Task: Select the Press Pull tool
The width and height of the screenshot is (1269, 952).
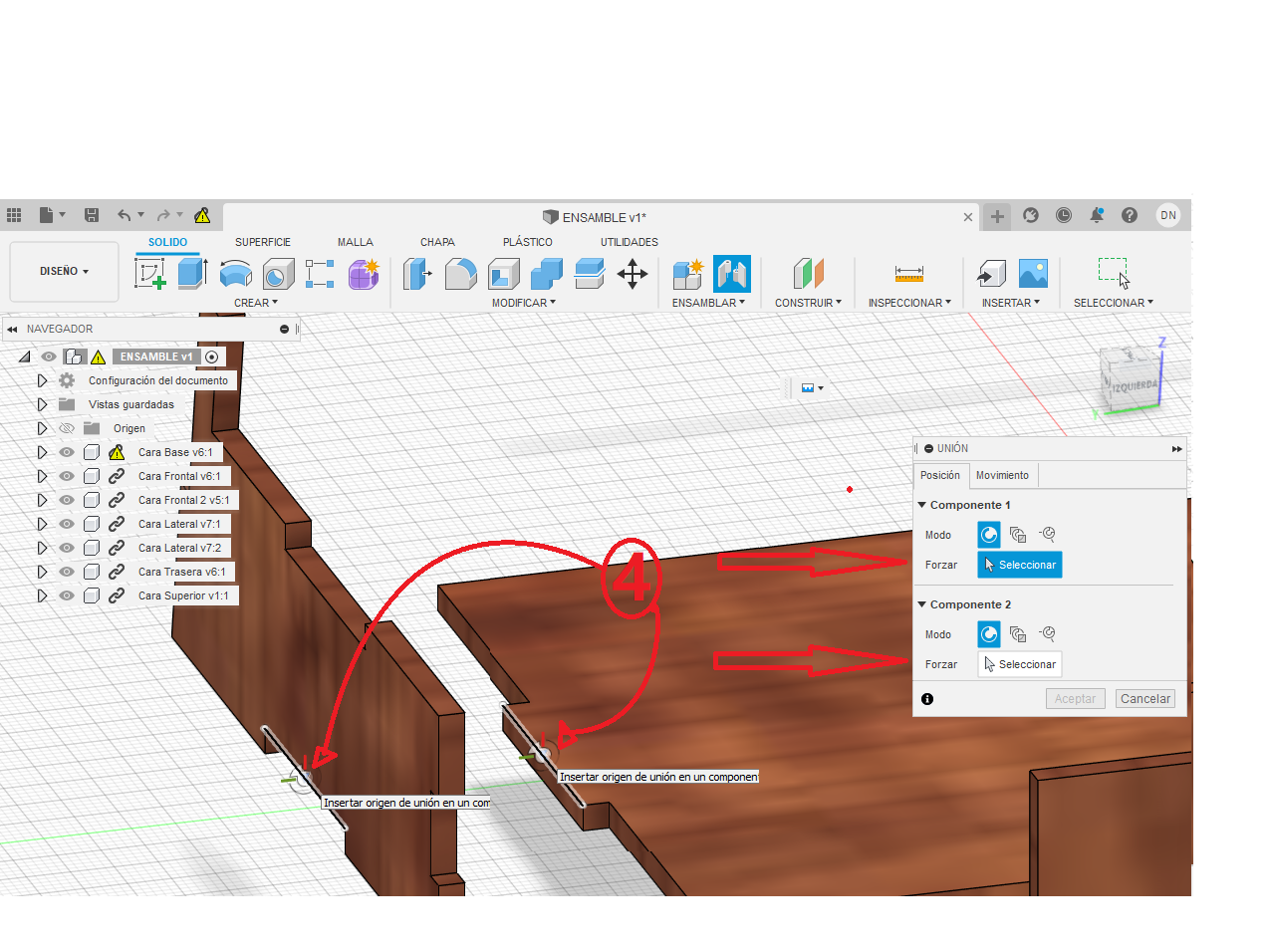Action: click(x=417, y=274)
